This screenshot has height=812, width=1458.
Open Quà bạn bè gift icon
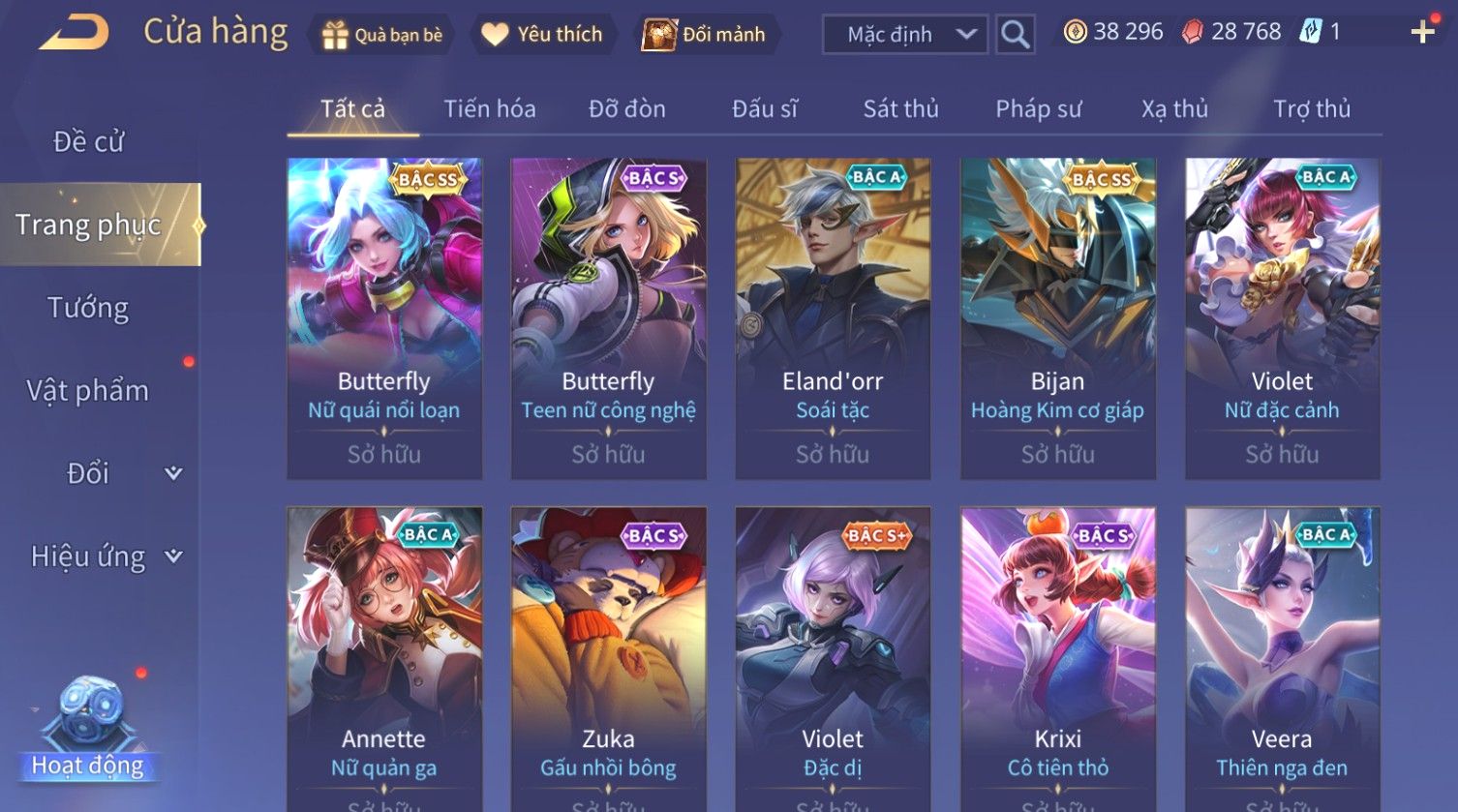coord(335,35)
